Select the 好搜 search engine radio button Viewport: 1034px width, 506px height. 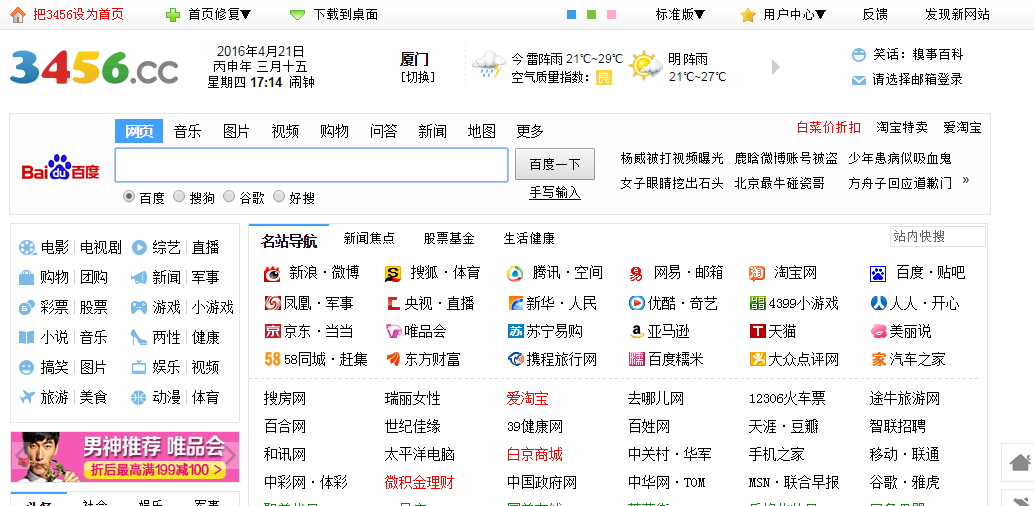click(279, 197)
